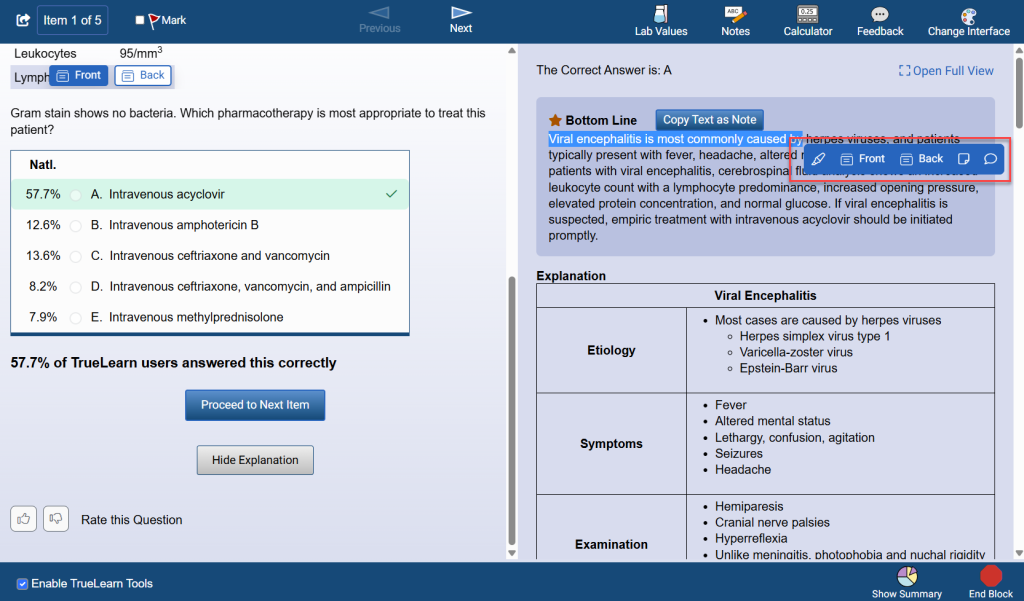Click Back button above the question text

pos(143,75)
